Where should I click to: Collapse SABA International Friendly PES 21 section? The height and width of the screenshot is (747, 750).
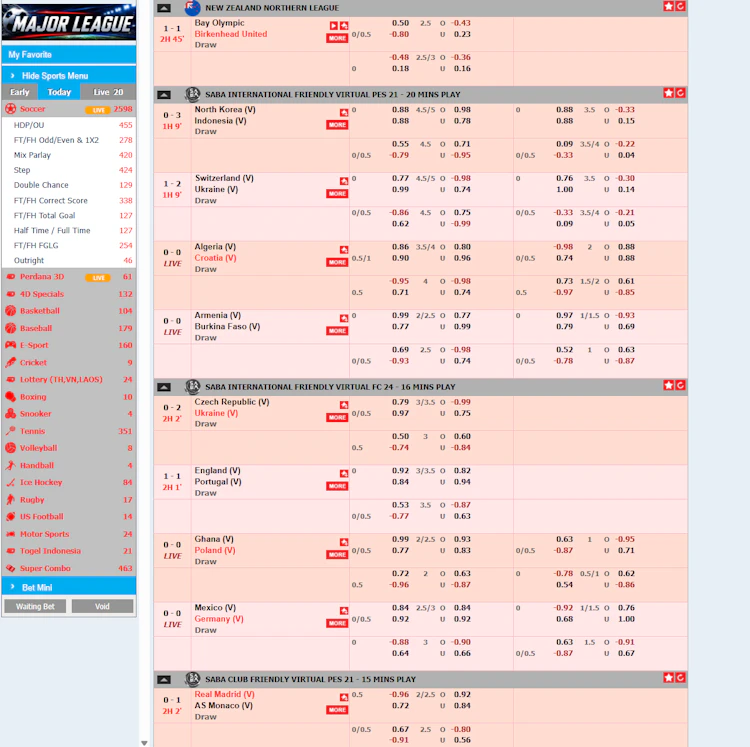(x=164, y=95)
